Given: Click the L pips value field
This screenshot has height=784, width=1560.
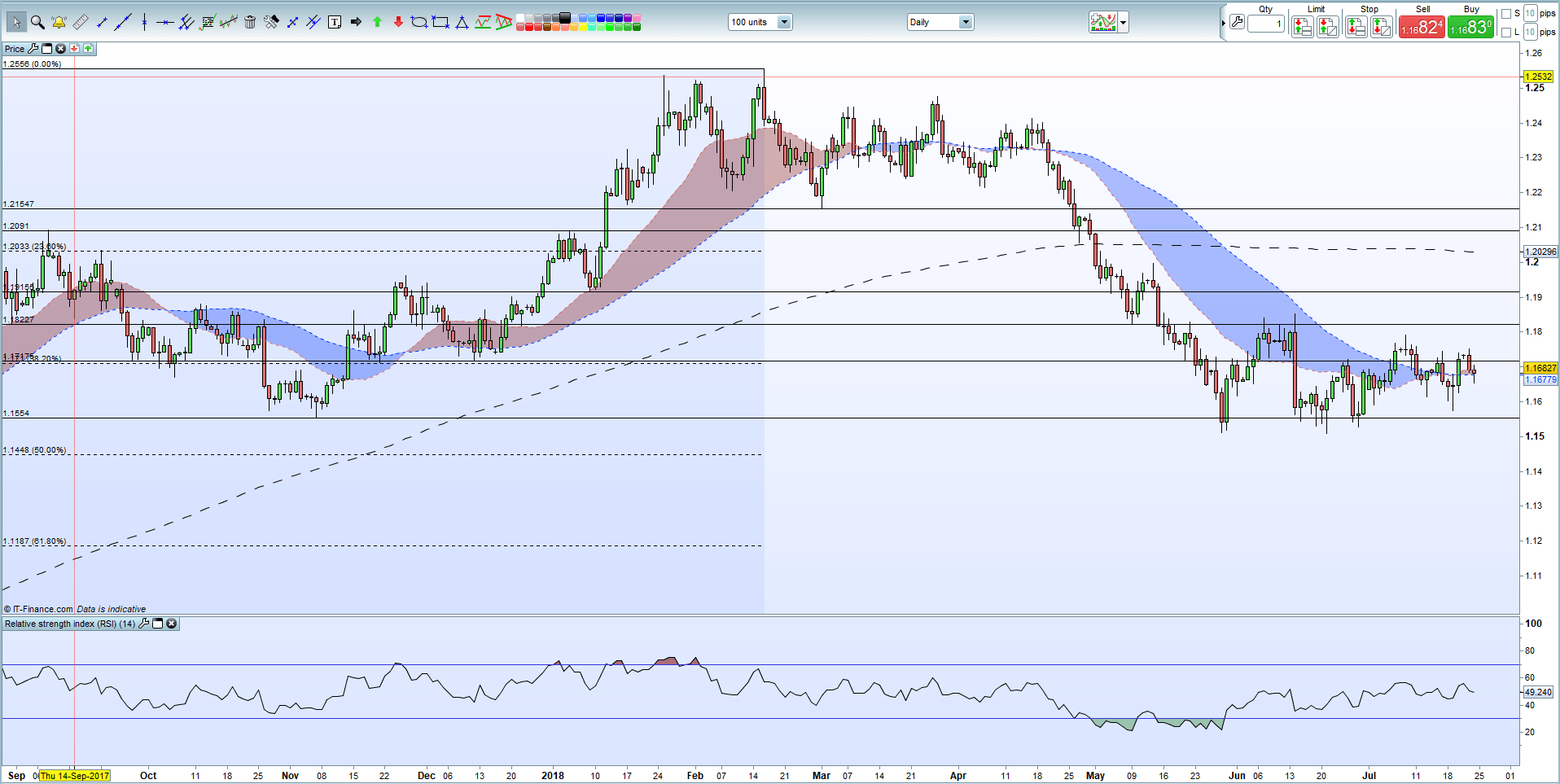Looking at the screenshot, I should [1530, 32].
